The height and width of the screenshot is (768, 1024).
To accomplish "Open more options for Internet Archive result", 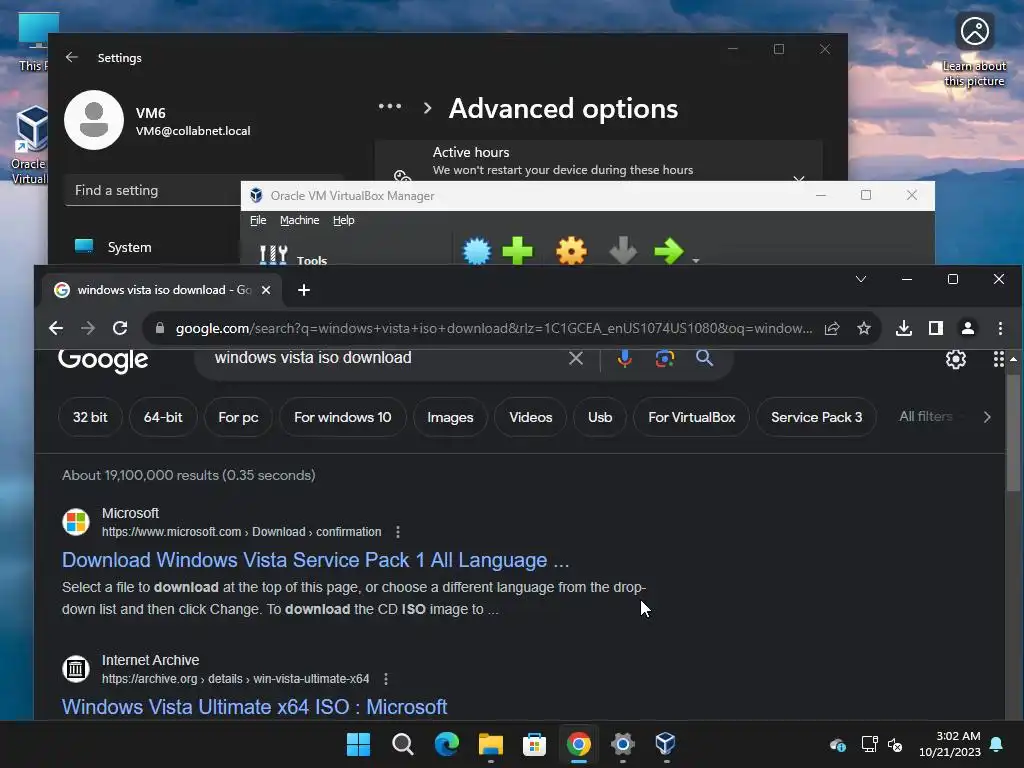I will click(386, 679).
